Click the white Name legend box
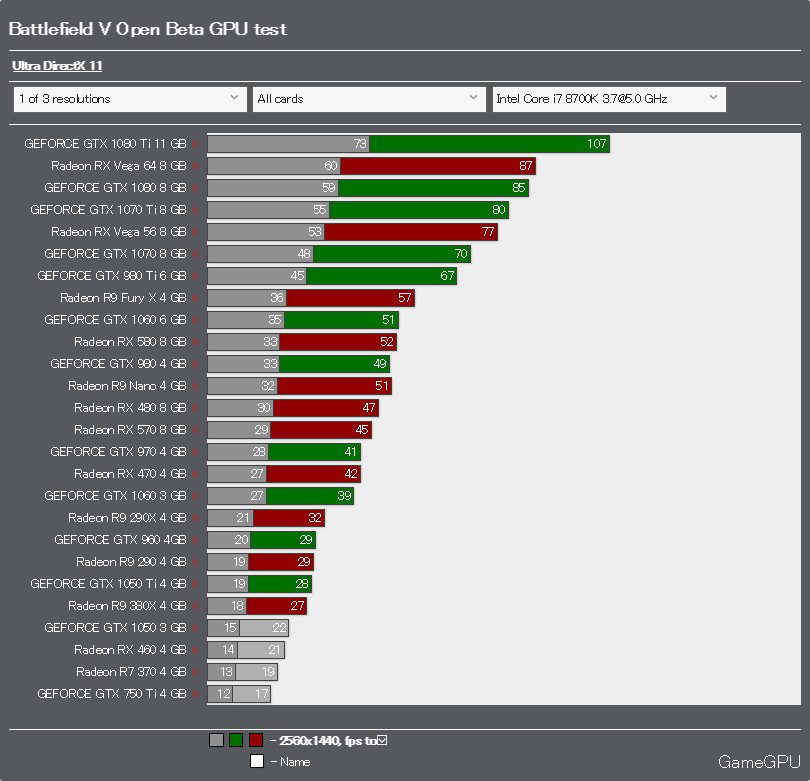Image resolution: width=810 pixels, height=781 pixels. (x=257, y=761)
